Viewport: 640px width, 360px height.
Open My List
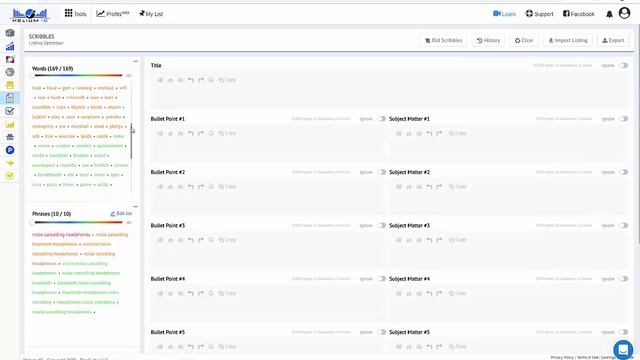[x=151, y=14]
